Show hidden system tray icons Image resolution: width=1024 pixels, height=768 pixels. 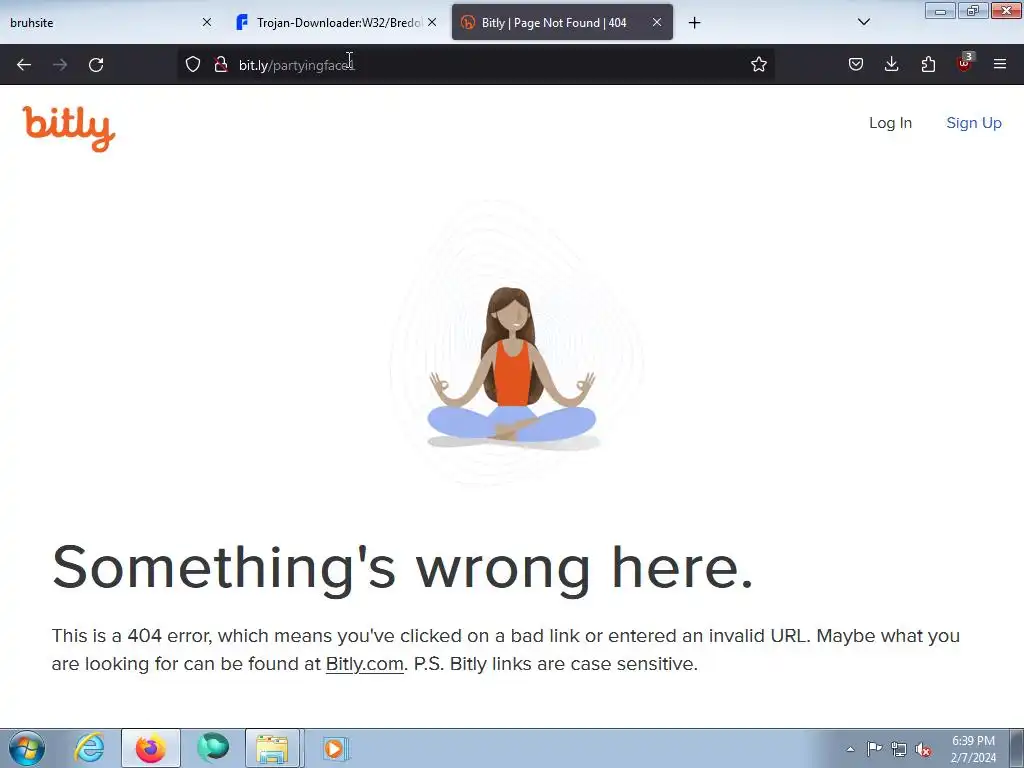[x=850, y=749]
